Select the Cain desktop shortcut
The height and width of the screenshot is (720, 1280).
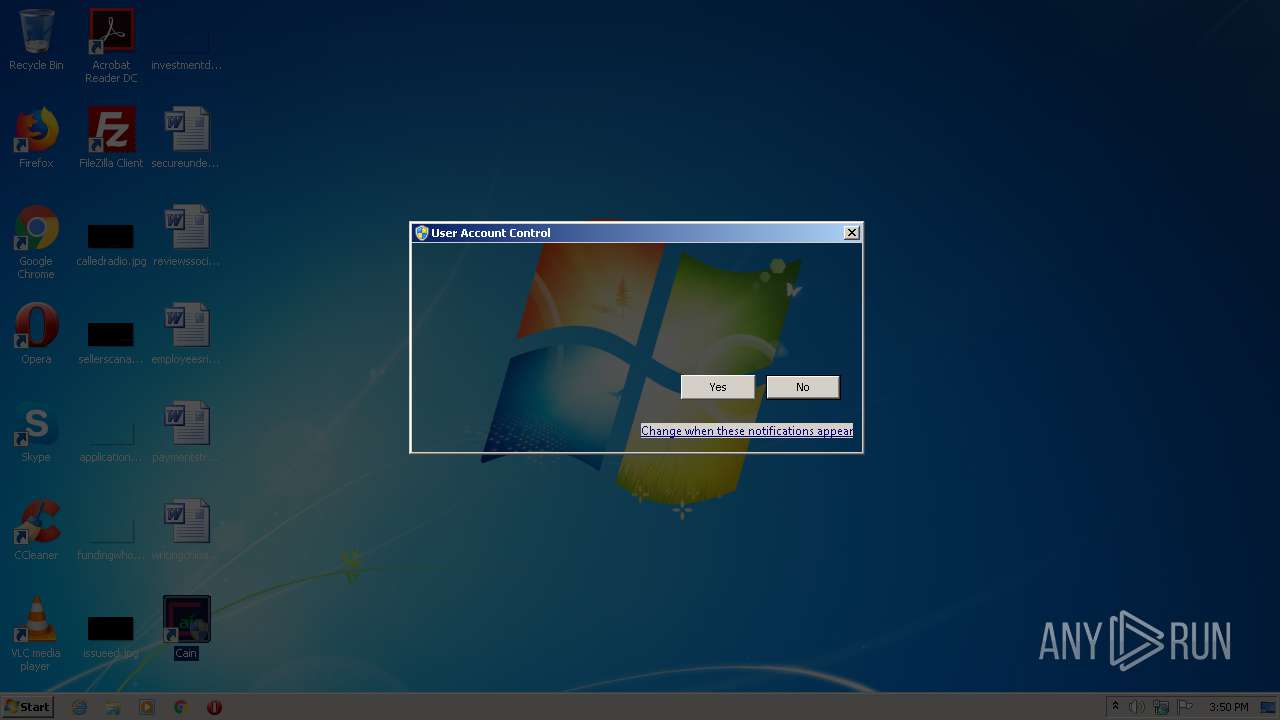pyautogui.click(x=186, y=628)
